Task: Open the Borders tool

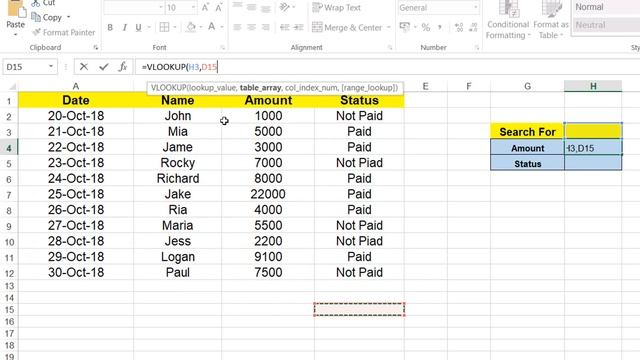Action: 164,27
